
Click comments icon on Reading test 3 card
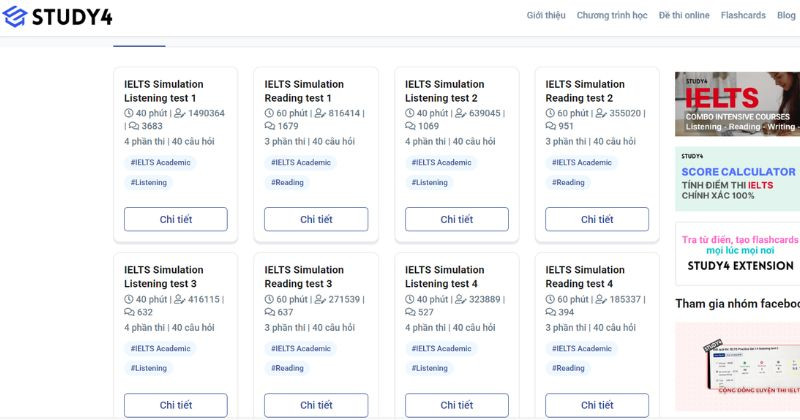(x=270, y=313)
